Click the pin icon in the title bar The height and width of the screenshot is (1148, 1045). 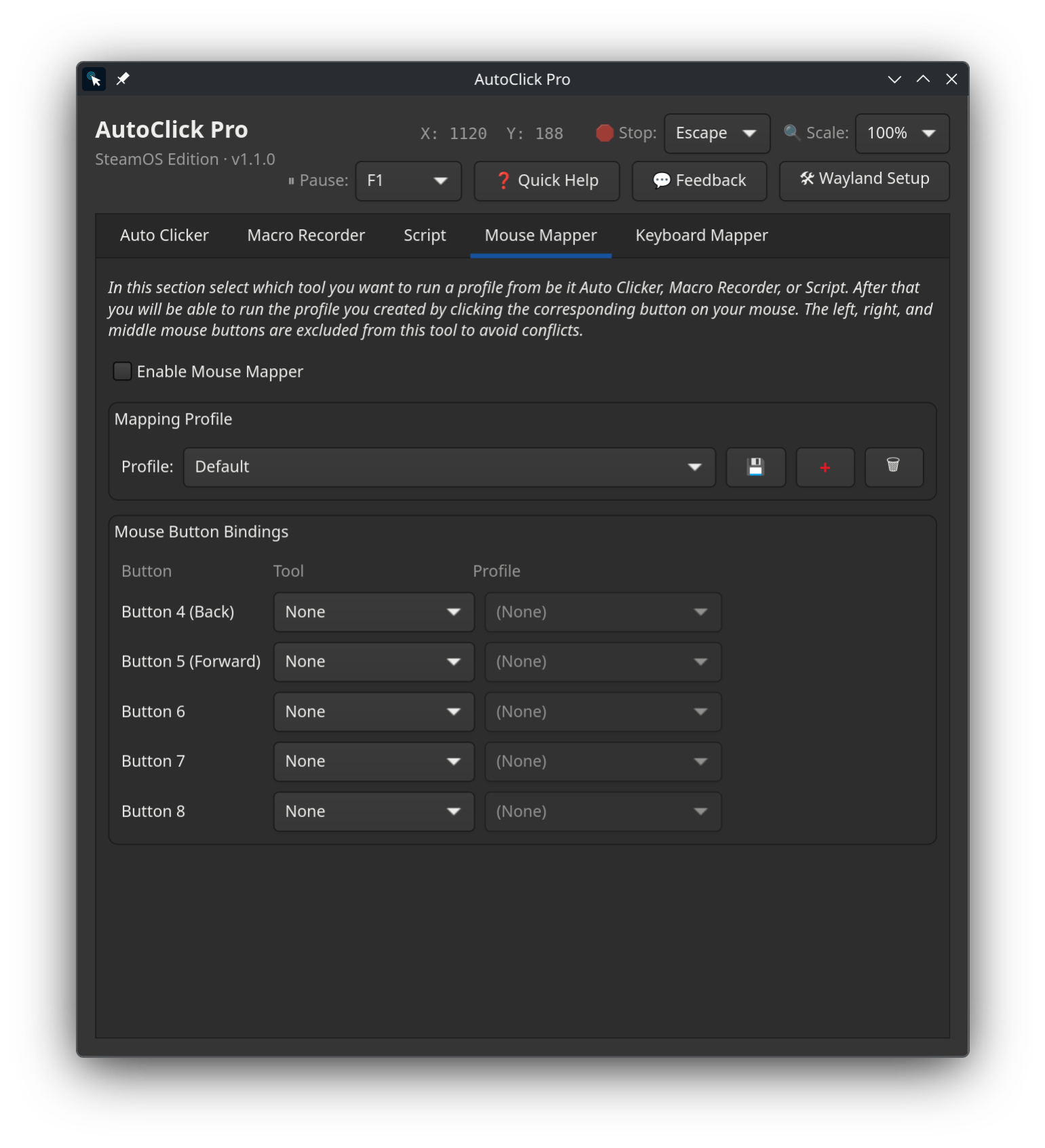pyautogui.click(x=123, y=79)
